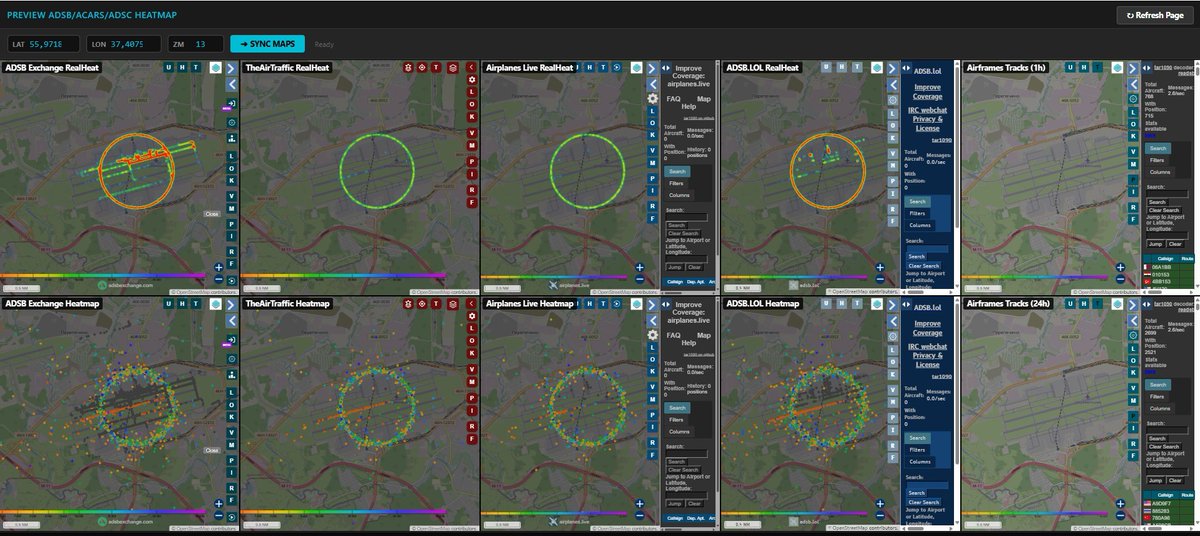Toggle K button in ADSB Exchange RealHeat

[231, 180]
